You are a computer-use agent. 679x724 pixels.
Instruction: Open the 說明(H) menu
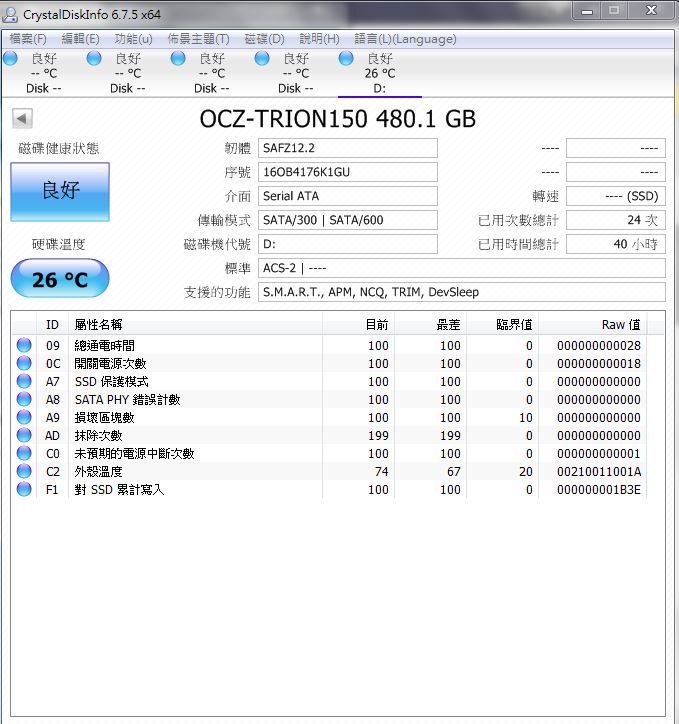[319, 39]
